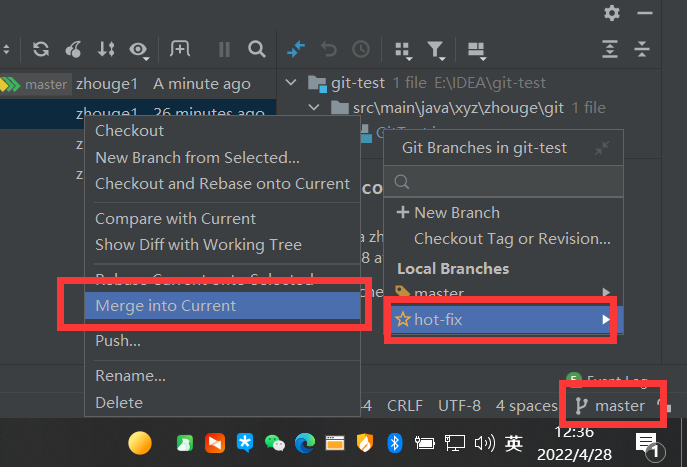Collapse the git-test root tree node
Image resolution: width=687 pixels, height=467 pixels.
click(291, 82)
